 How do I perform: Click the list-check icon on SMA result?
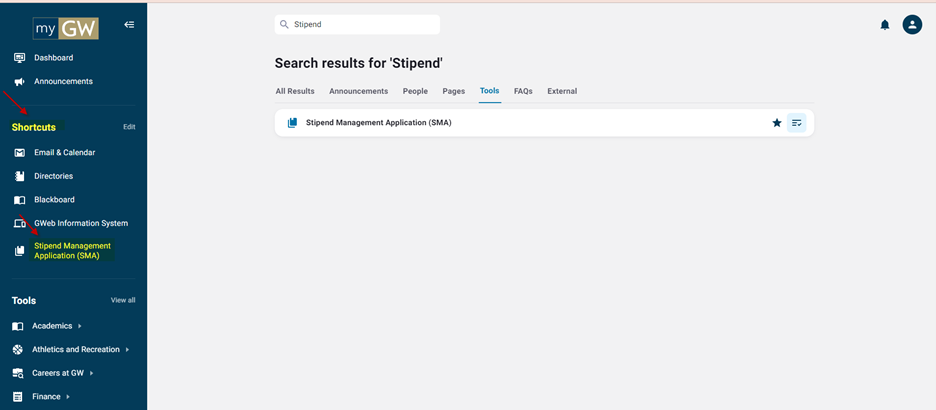coord(796,122)
